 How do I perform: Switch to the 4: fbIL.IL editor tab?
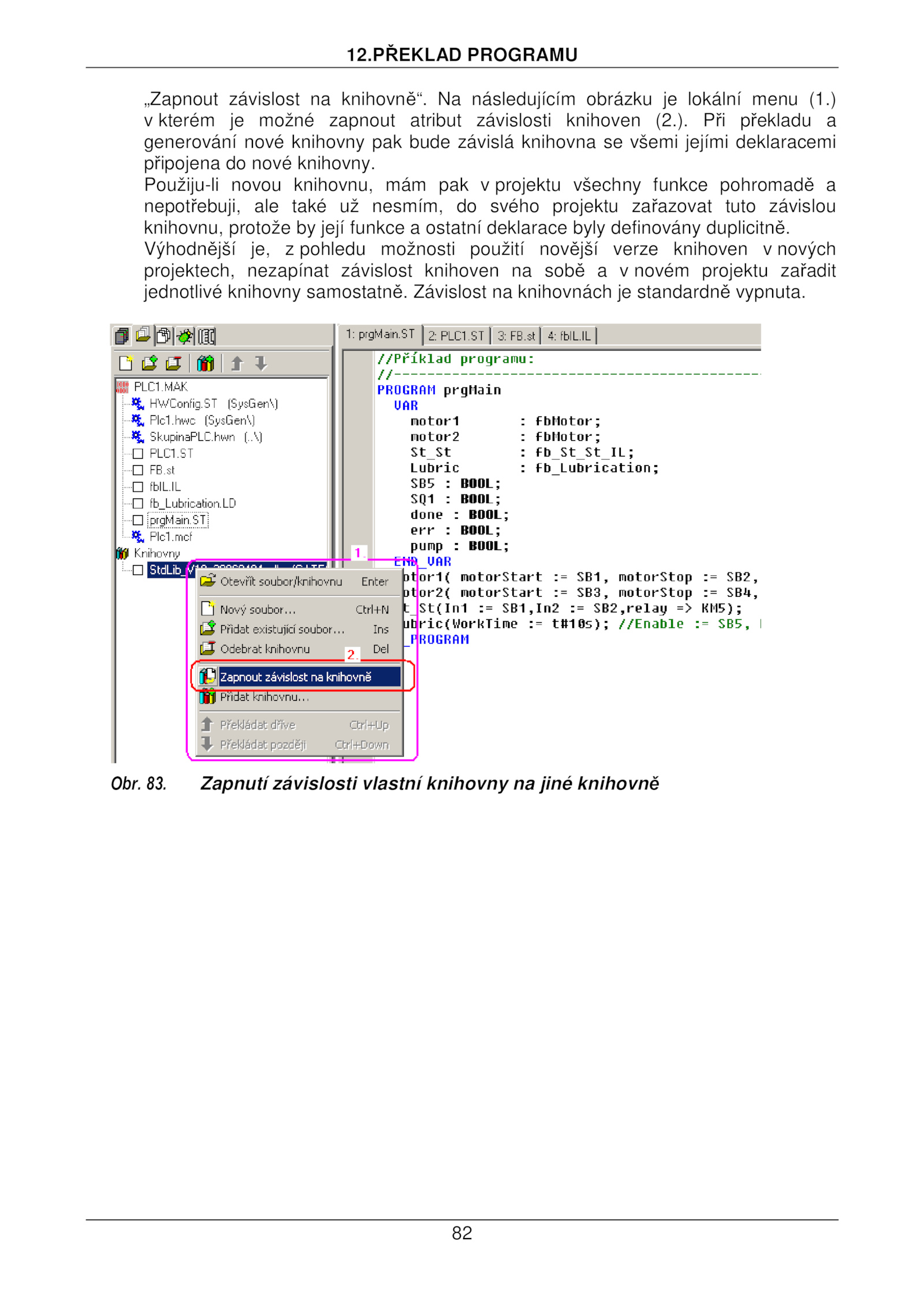(569, 336)
